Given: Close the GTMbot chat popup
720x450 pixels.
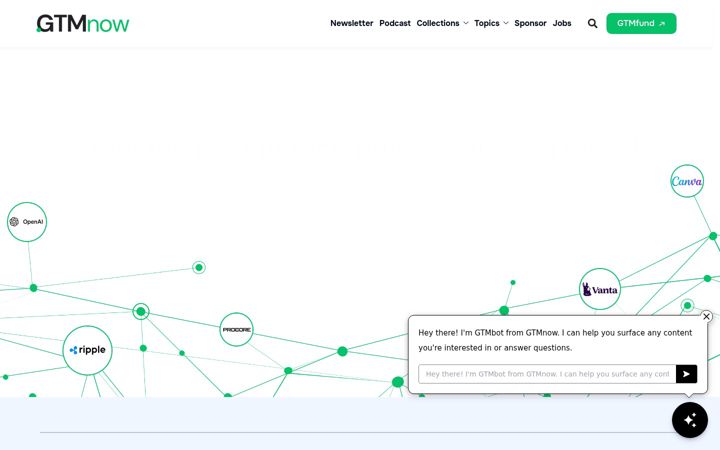Looking at the screenshot, I should [x=706, y=316].
